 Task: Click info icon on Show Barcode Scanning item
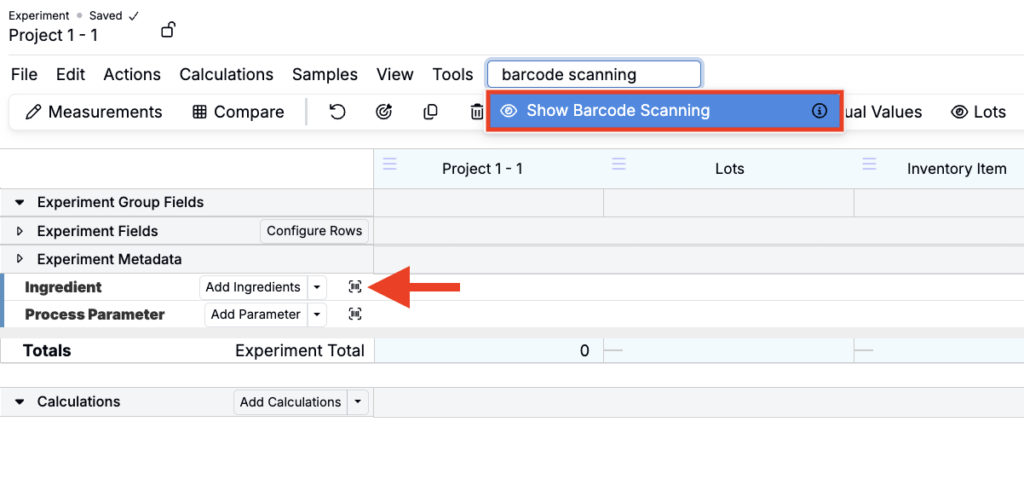click(819, 111)
